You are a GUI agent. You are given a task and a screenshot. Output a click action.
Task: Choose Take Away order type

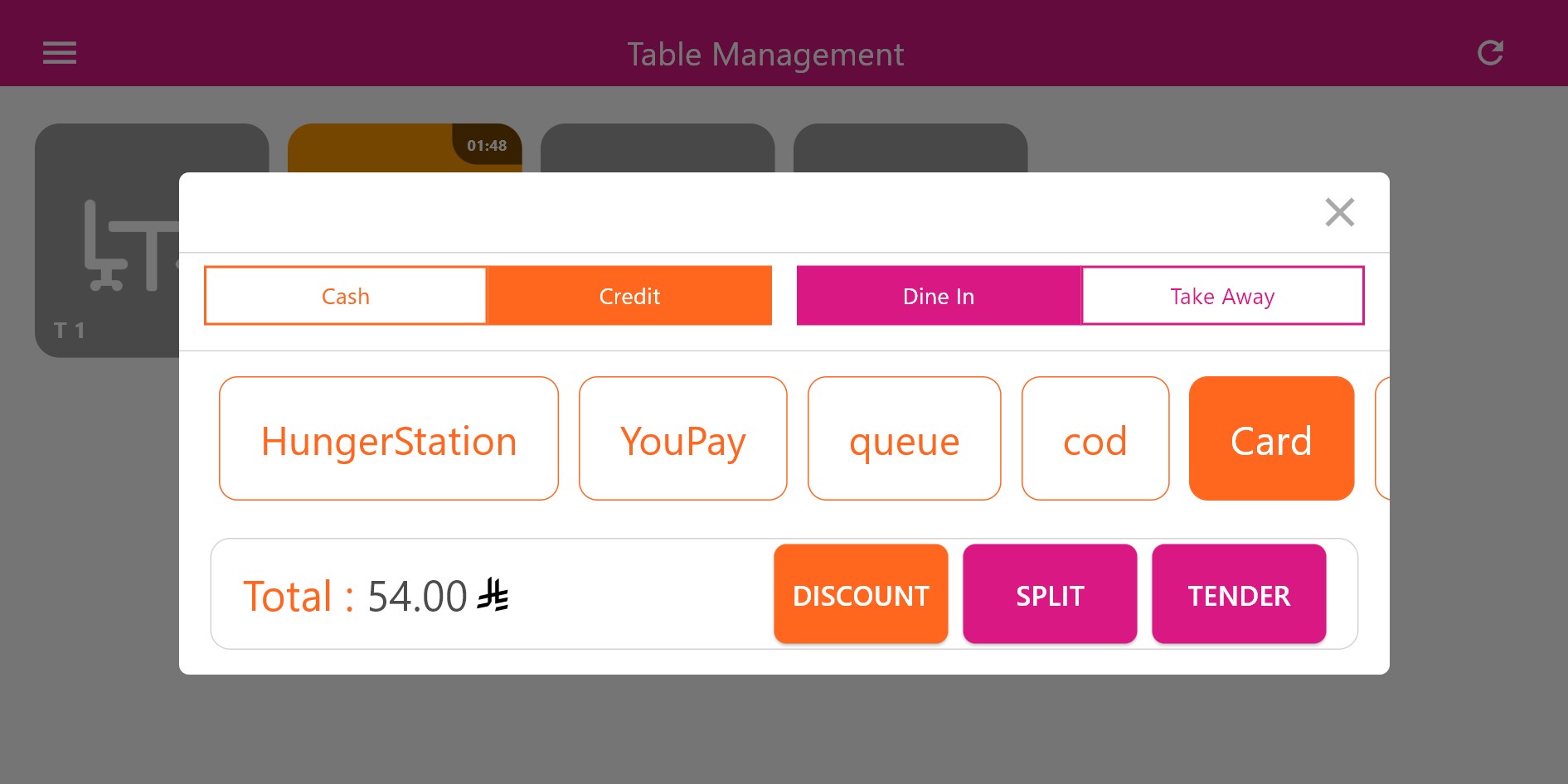click(x=1222, y=296)
